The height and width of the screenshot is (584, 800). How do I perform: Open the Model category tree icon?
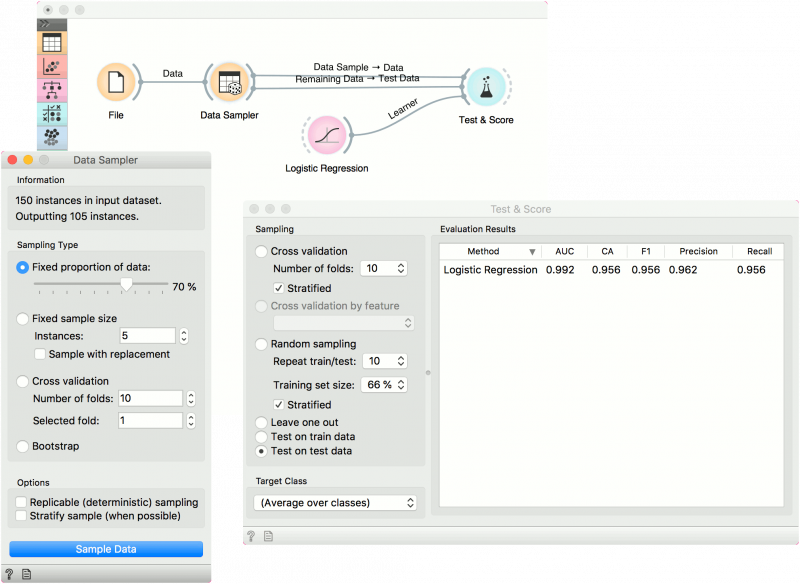pos(51,91)
